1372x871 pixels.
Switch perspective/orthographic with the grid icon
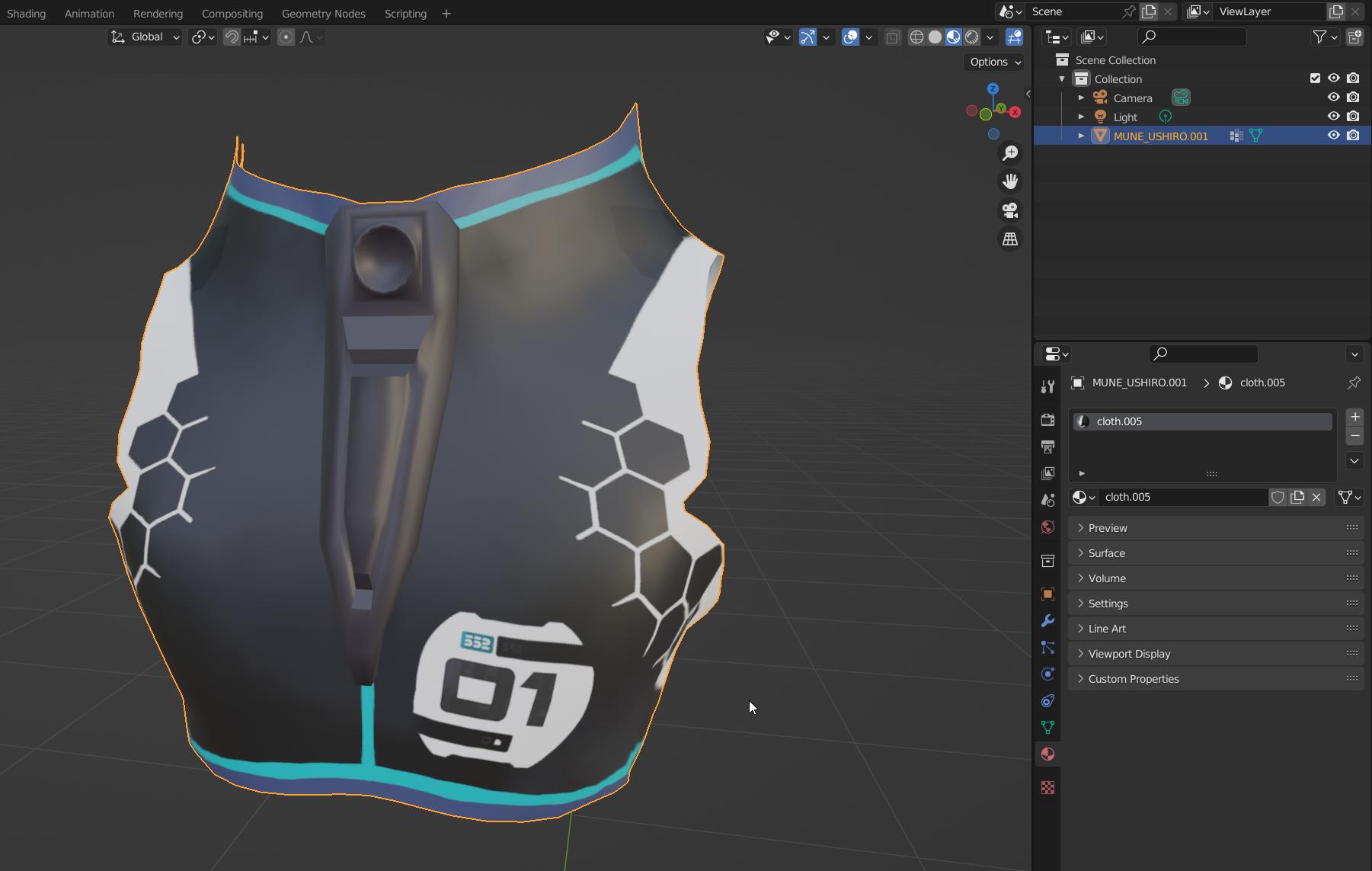coord(1010,239)
